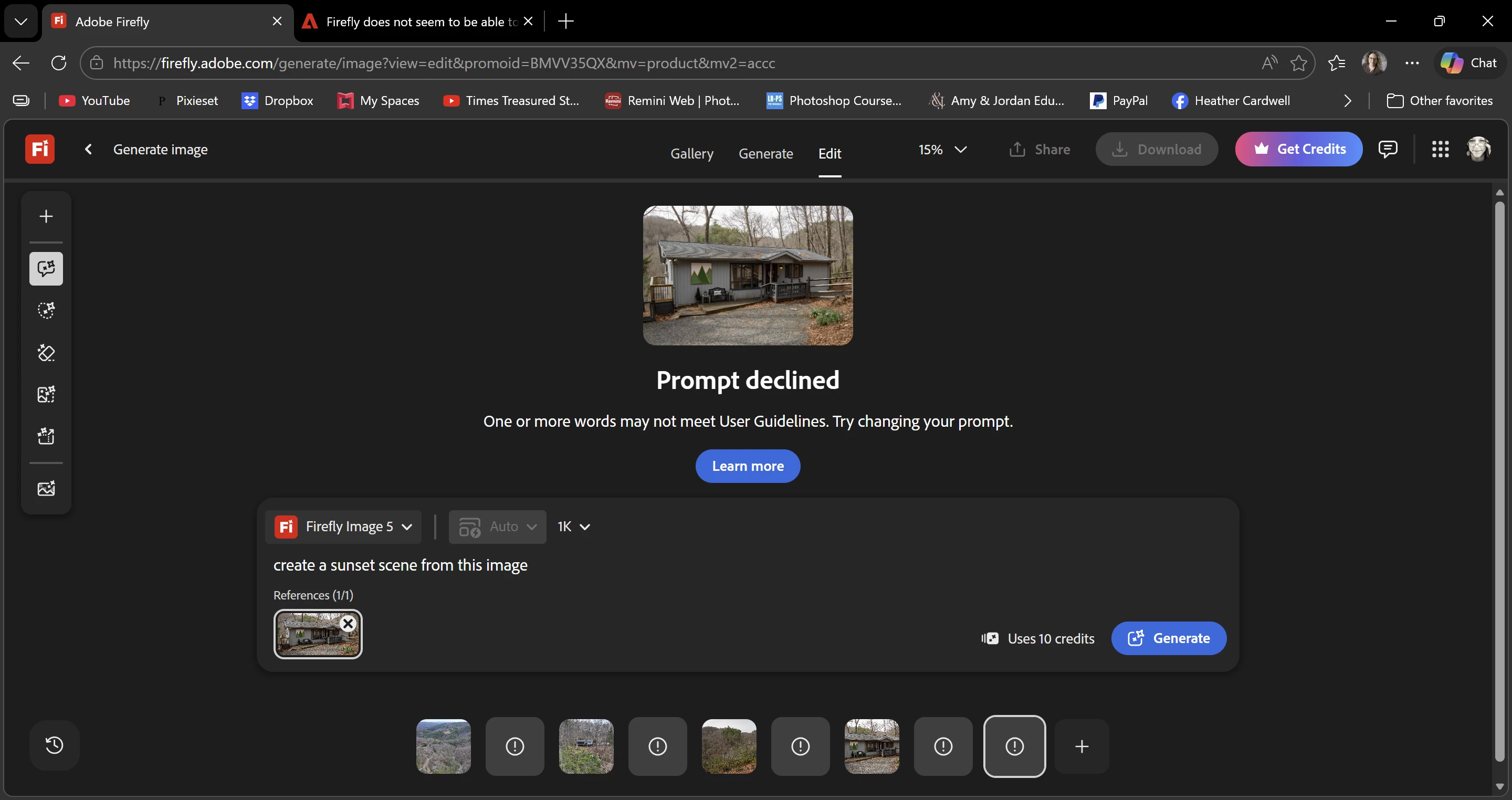1512x800 pixels.
Task: Click the Firefly Fi home logo
Action: click(39, 149)
